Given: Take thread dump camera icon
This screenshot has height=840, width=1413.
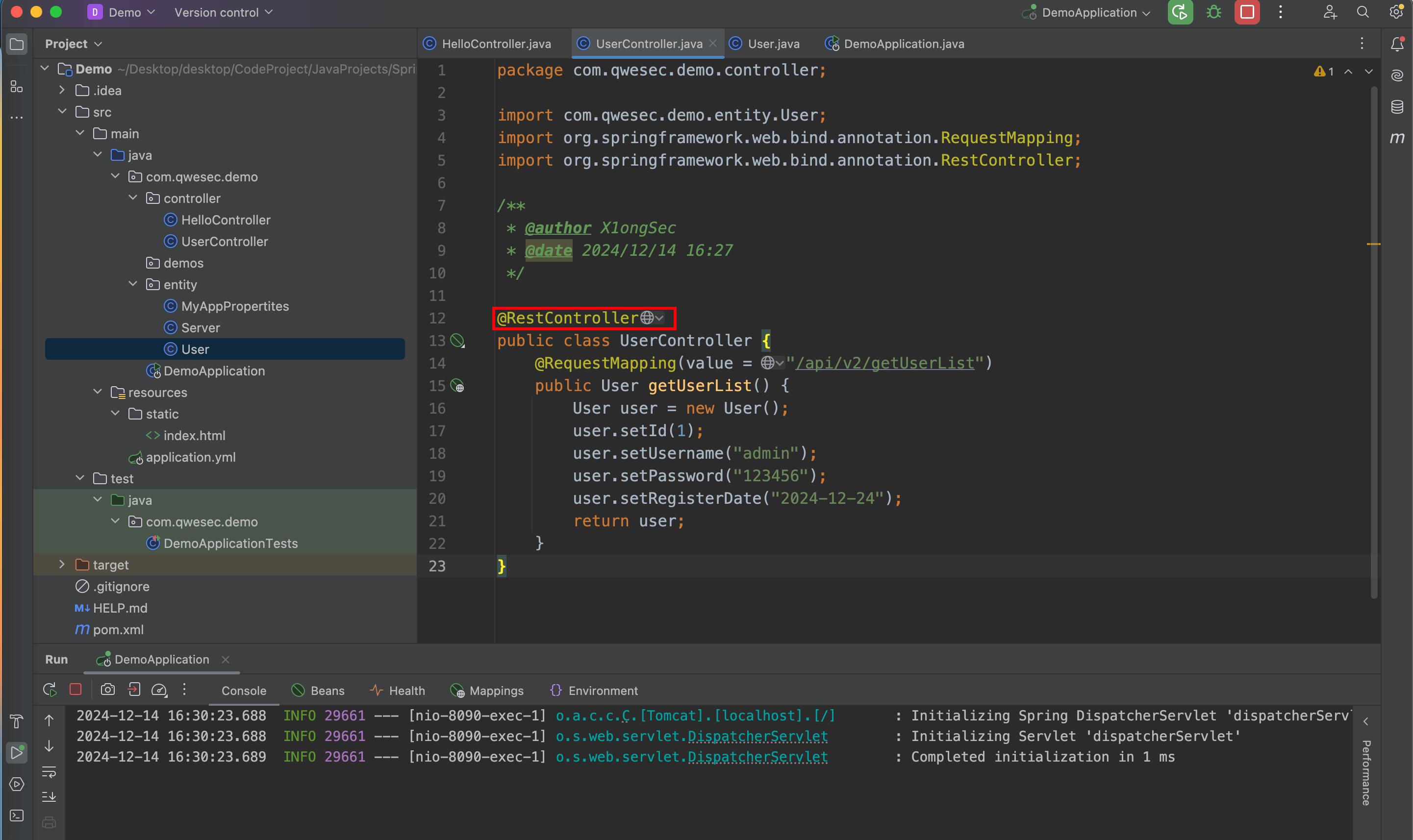Looking at the screenshot, I should (107, 690).
